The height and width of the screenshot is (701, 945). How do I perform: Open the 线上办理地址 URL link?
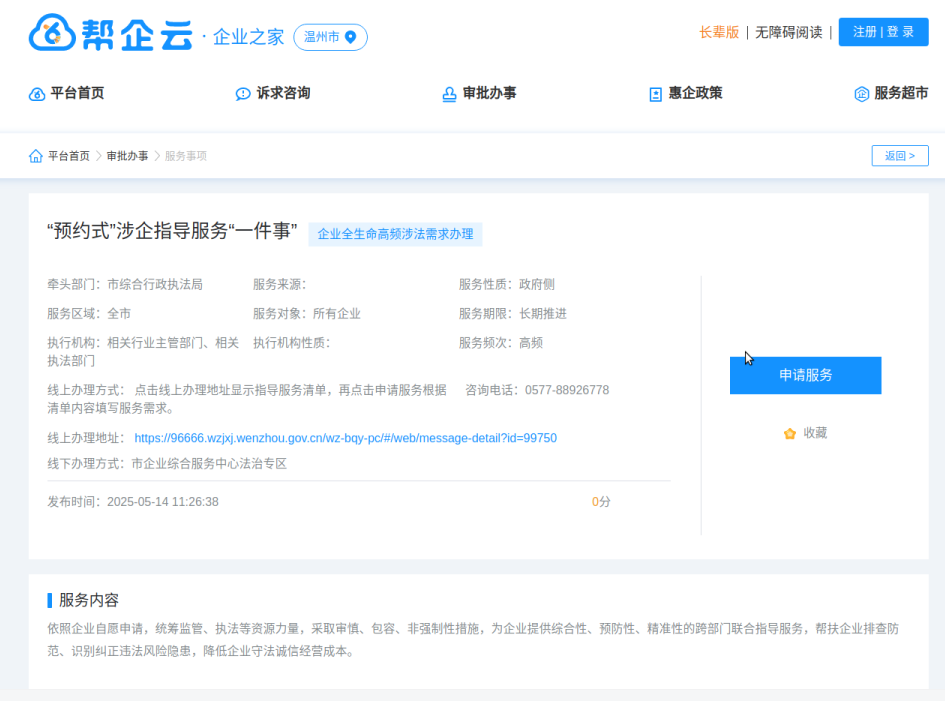(347, 437)
